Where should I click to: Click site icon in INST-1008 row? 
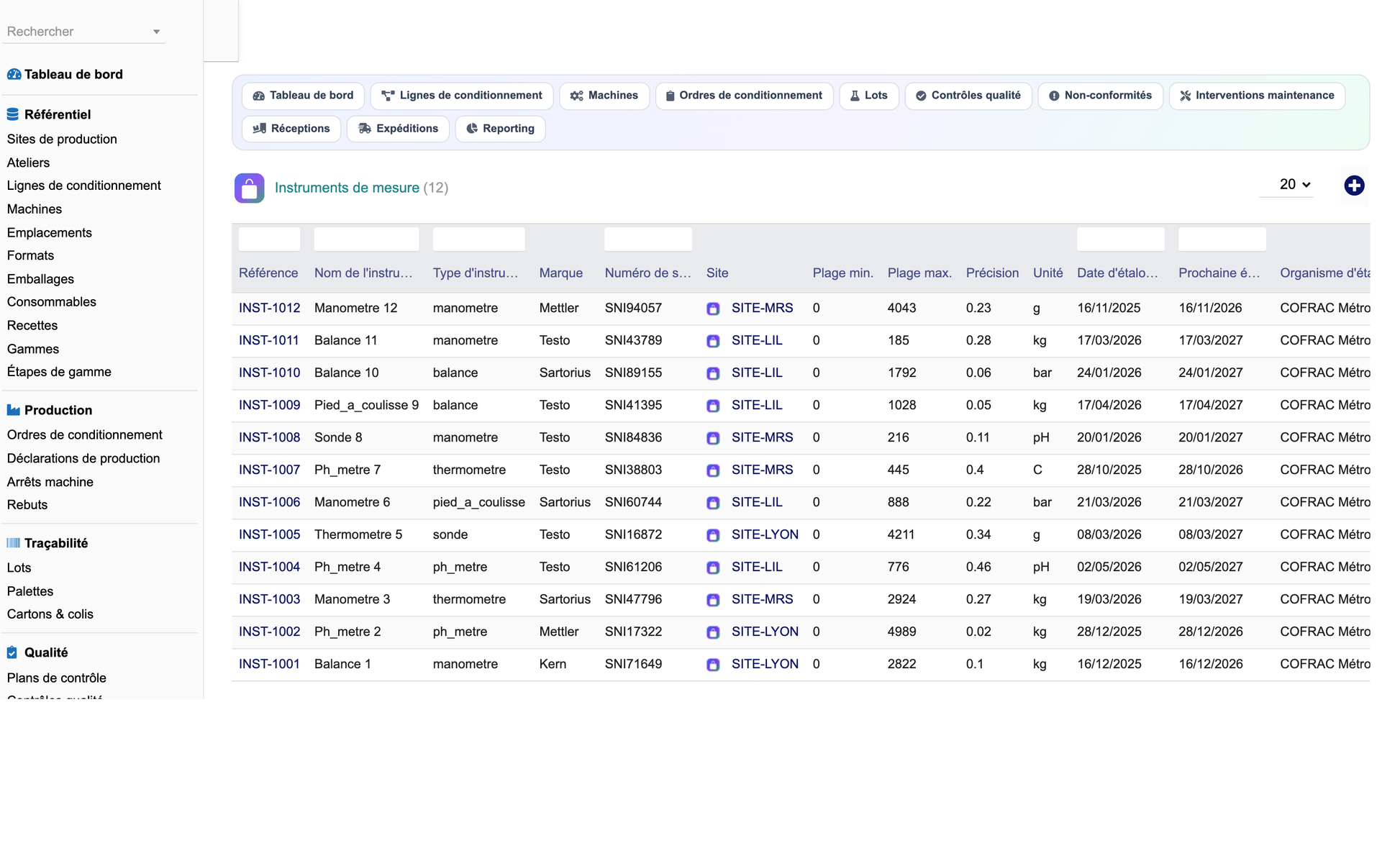713,438
